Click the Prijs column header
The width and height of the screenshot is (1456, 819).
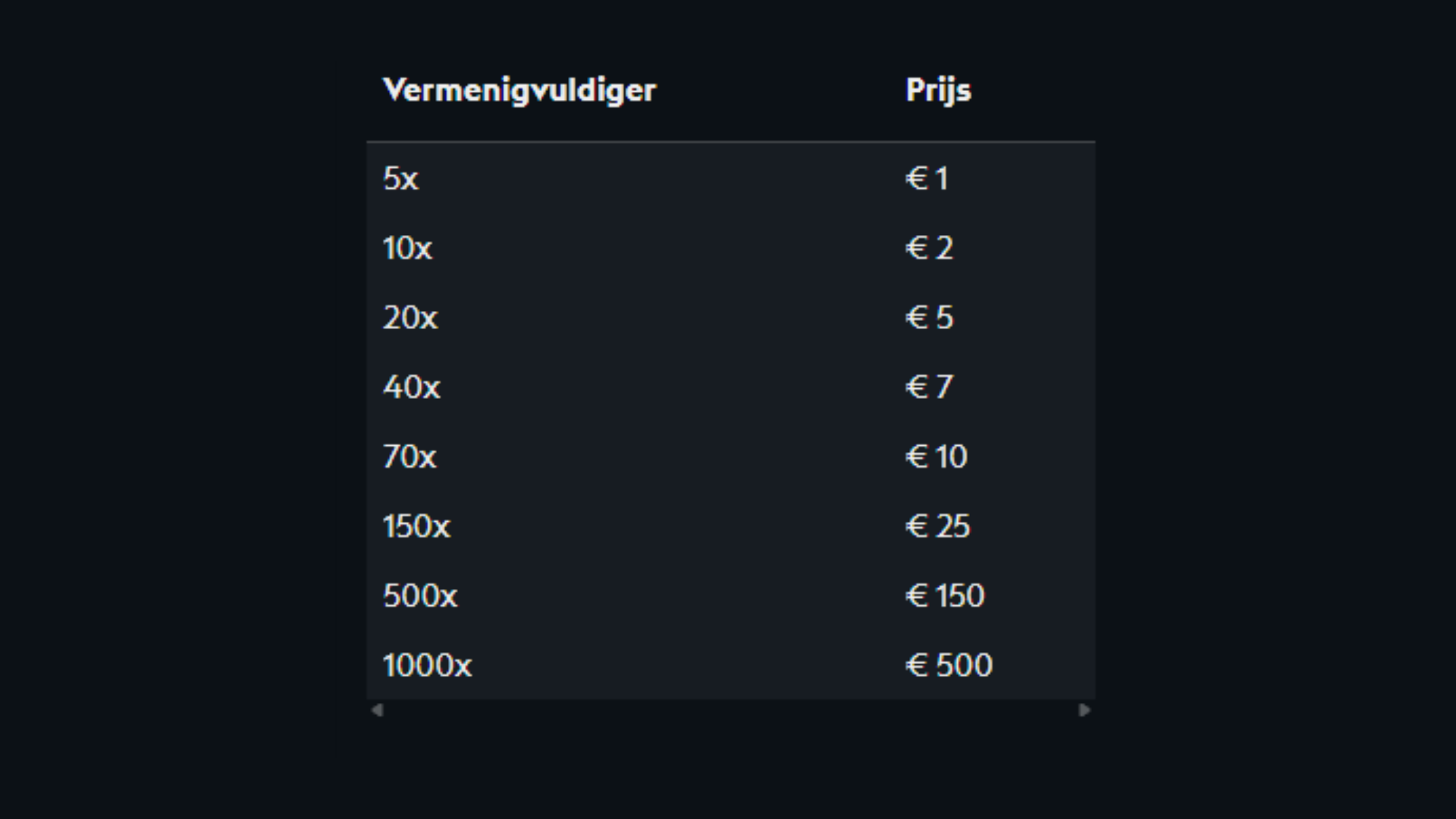pyautogui.click(x=938, y=90)
